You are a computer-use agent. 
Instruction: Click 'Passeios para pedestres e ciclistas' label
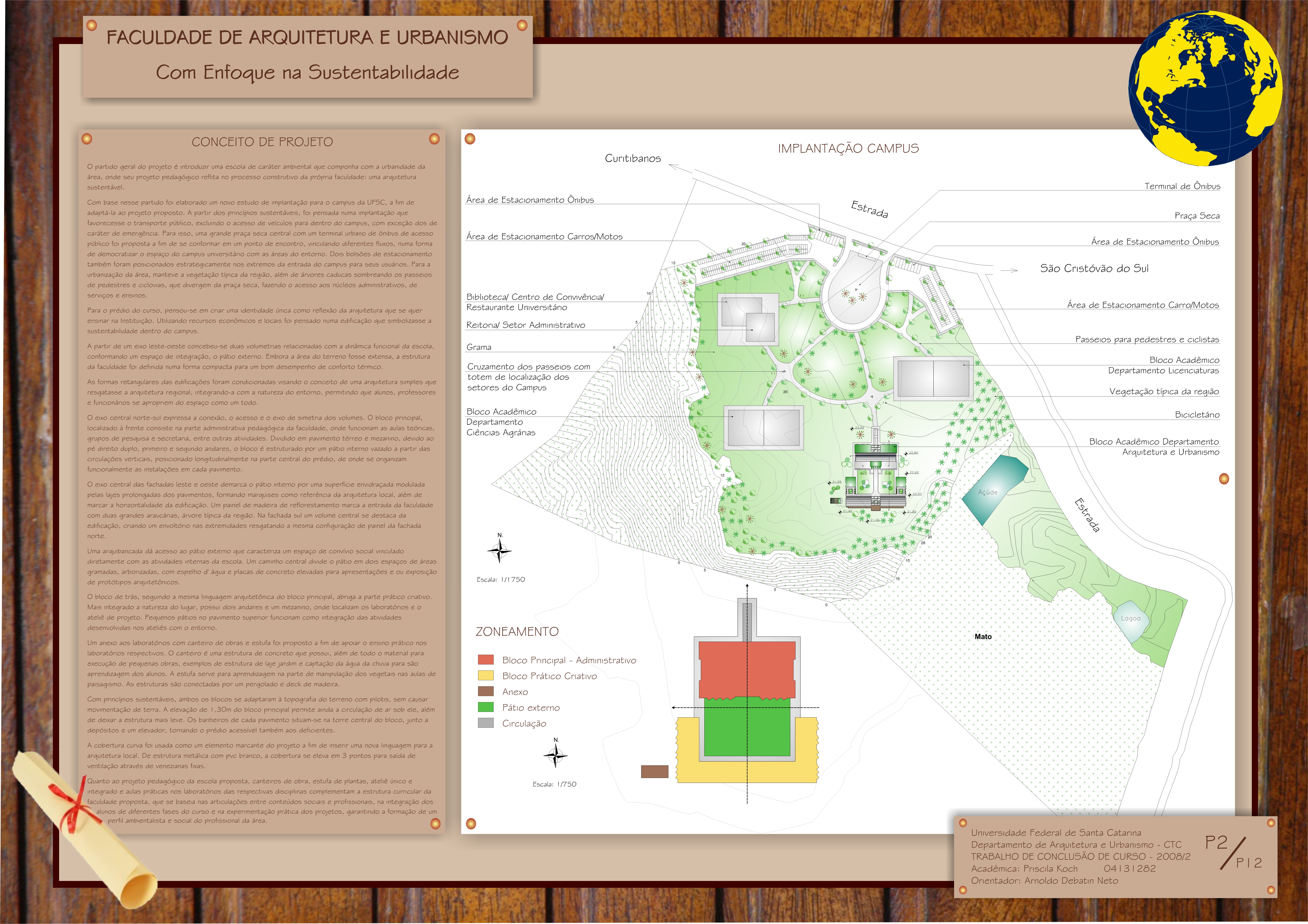[x=1147, y=340]
